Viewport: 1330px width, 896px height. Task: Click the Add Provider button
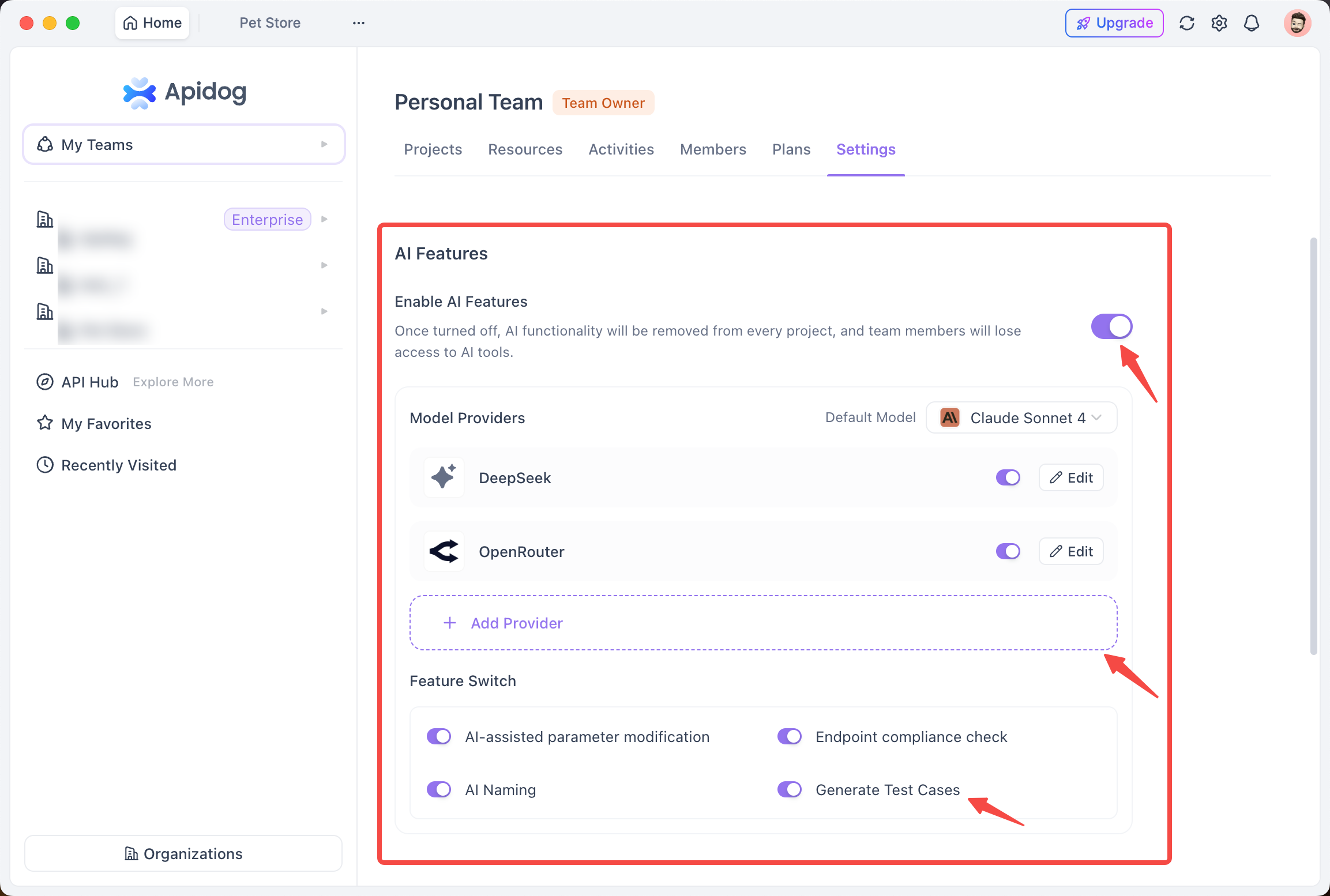tap(763, 623)
